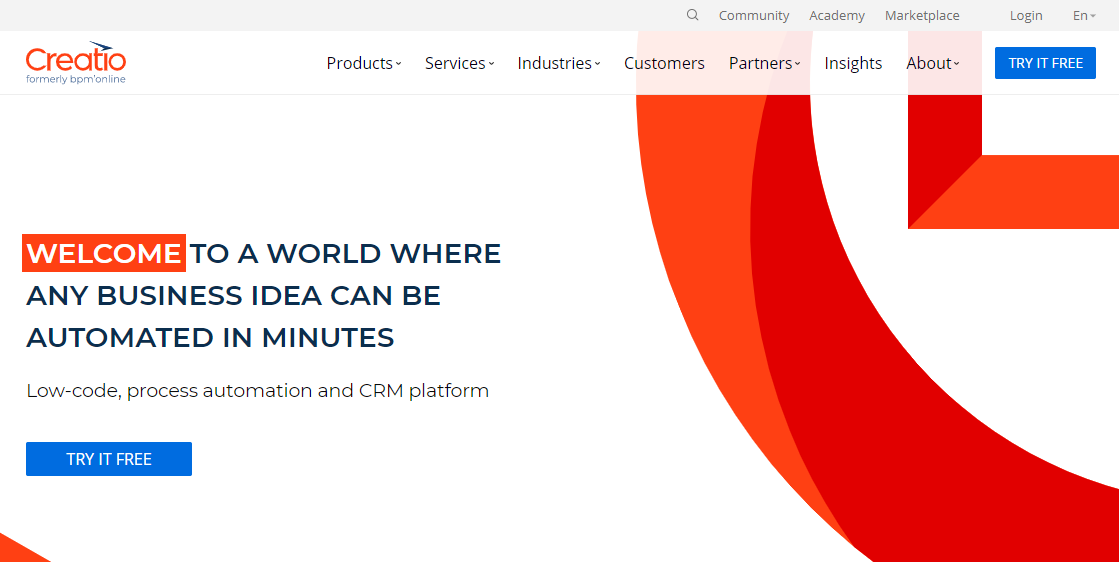
Task: Click 'AUTOMATED IN MINUTES' heading line
Action: click(x=211, y=337)
